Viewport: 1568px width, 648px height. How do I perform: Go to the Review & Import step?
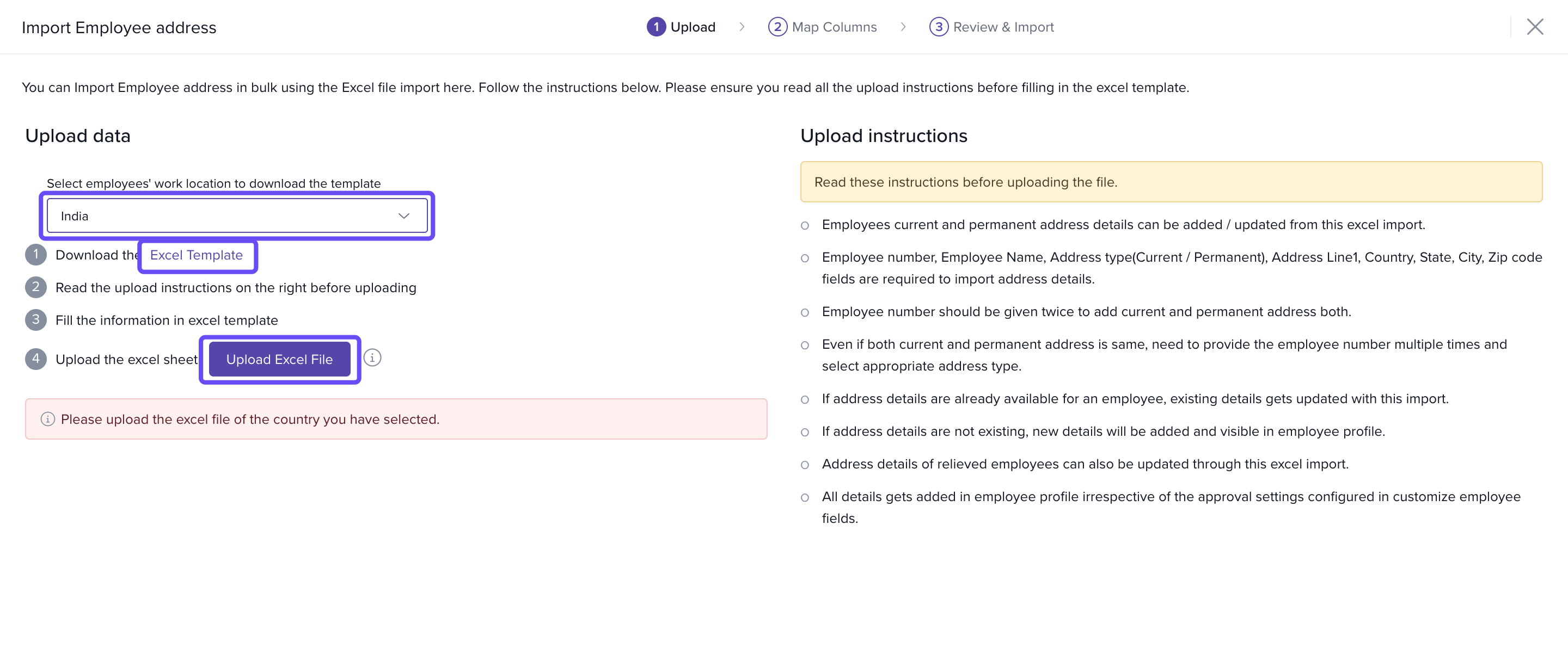click(x=1003, y=27)
